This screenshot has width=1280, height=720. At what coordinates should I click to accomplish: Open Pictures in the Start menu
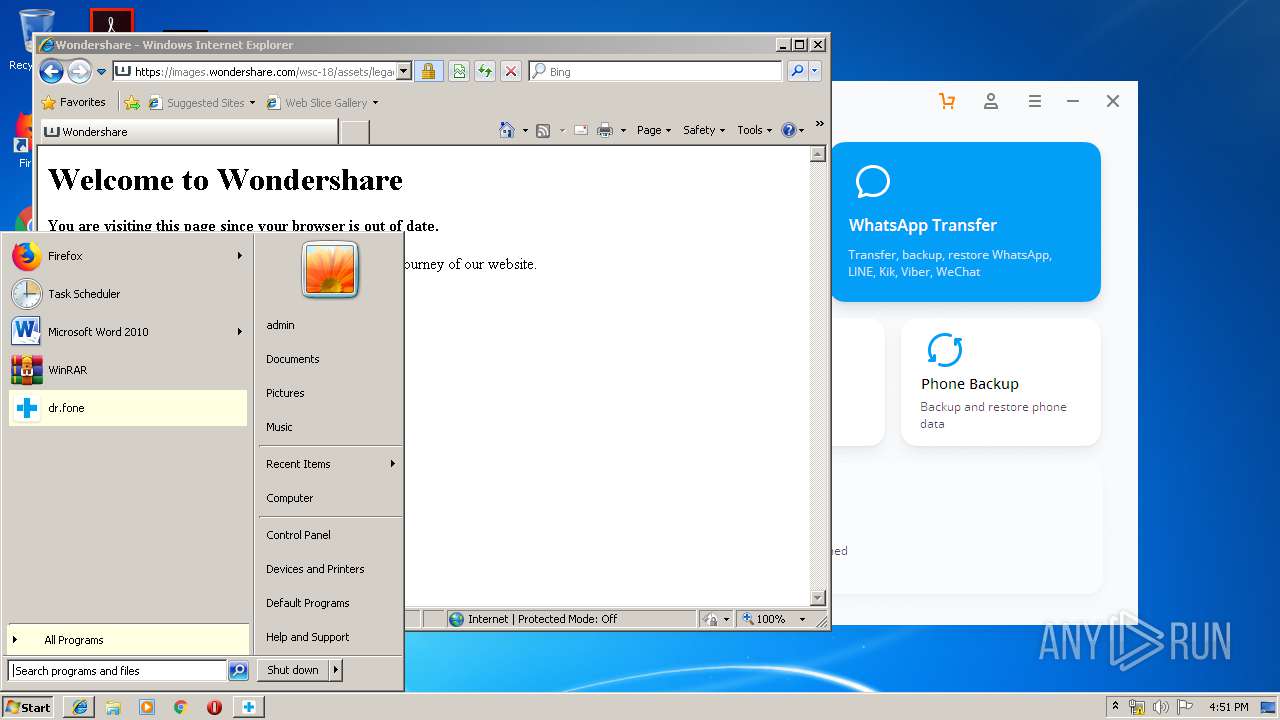[285, 393]
